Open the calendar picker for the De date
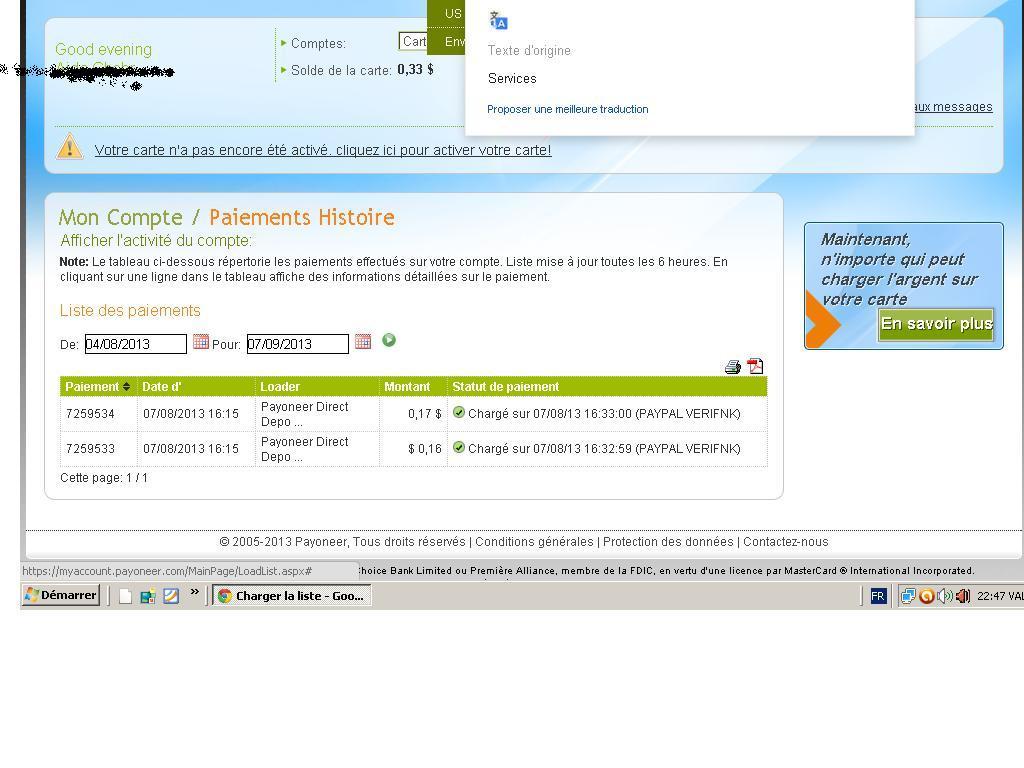 (200, 342)
